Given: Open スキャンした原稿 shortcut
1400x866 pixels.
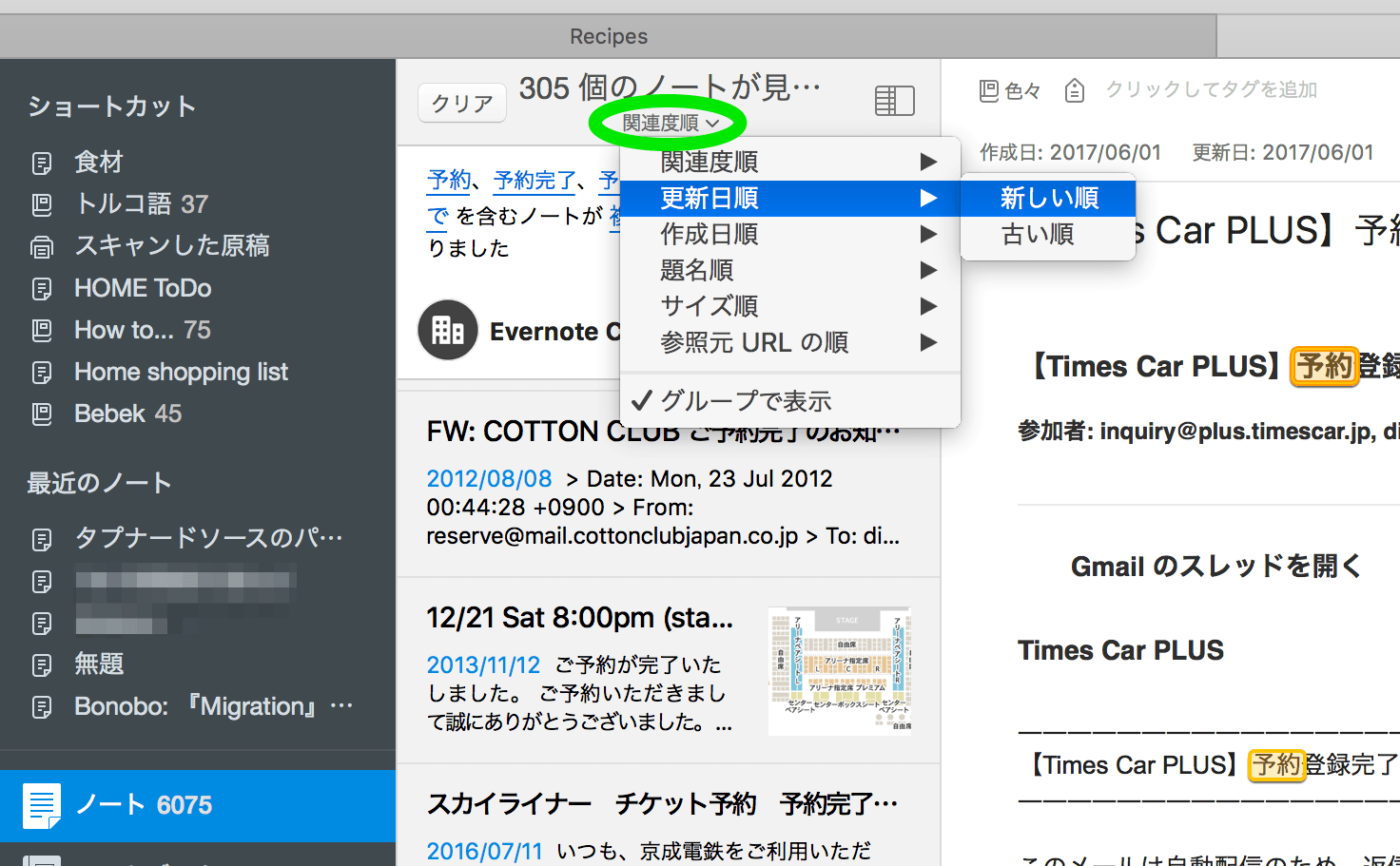Looking at the screenshot, I should click(x=171, y=246).
